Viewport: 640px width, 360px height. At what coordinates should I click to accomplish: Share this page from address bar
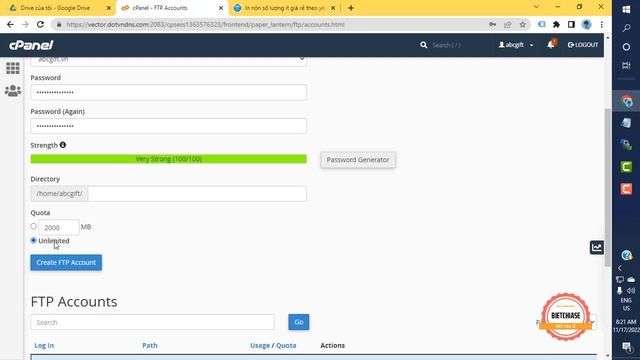tap(508, 24)
